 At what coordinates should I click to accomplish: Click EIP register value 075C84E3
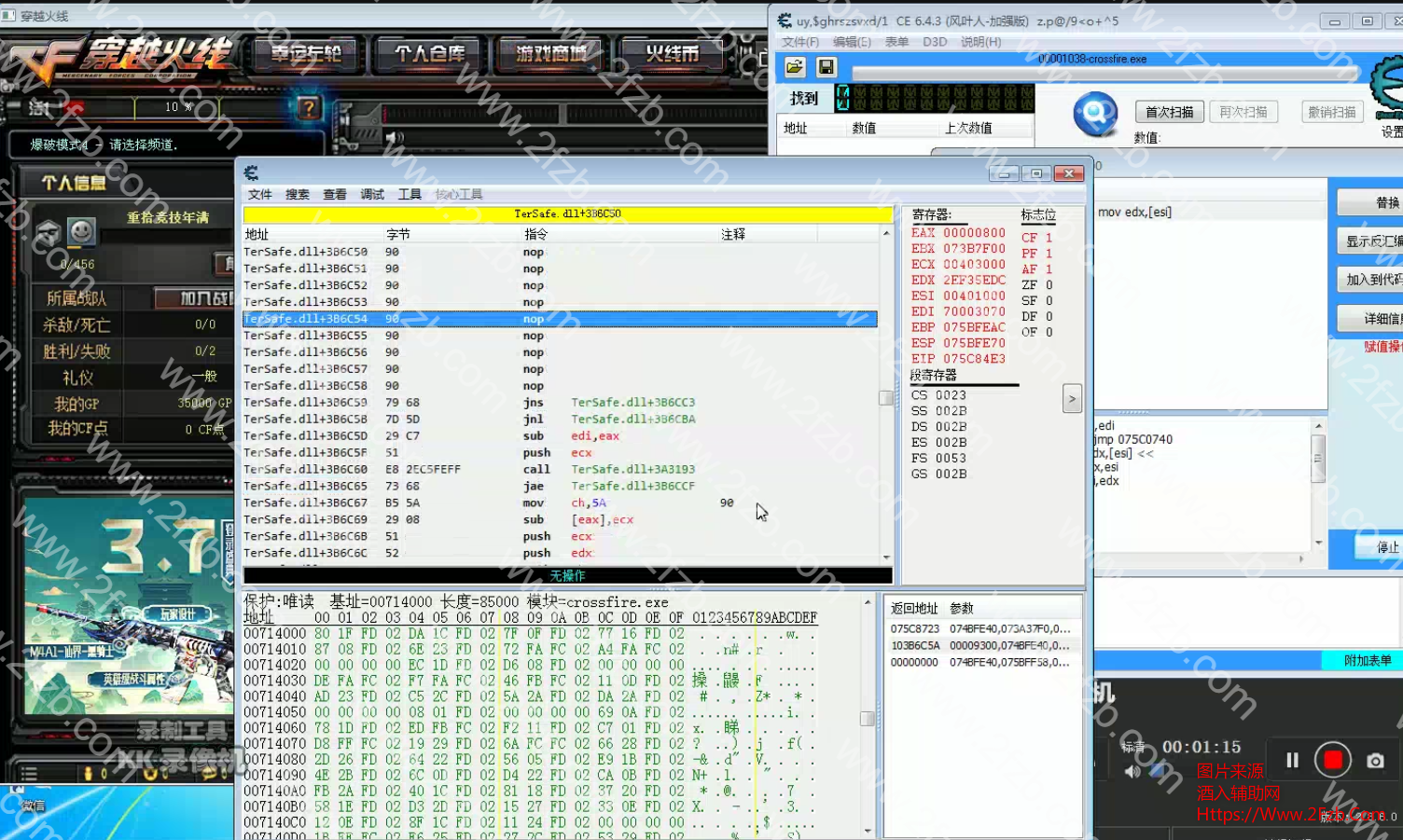pos(974,359)
